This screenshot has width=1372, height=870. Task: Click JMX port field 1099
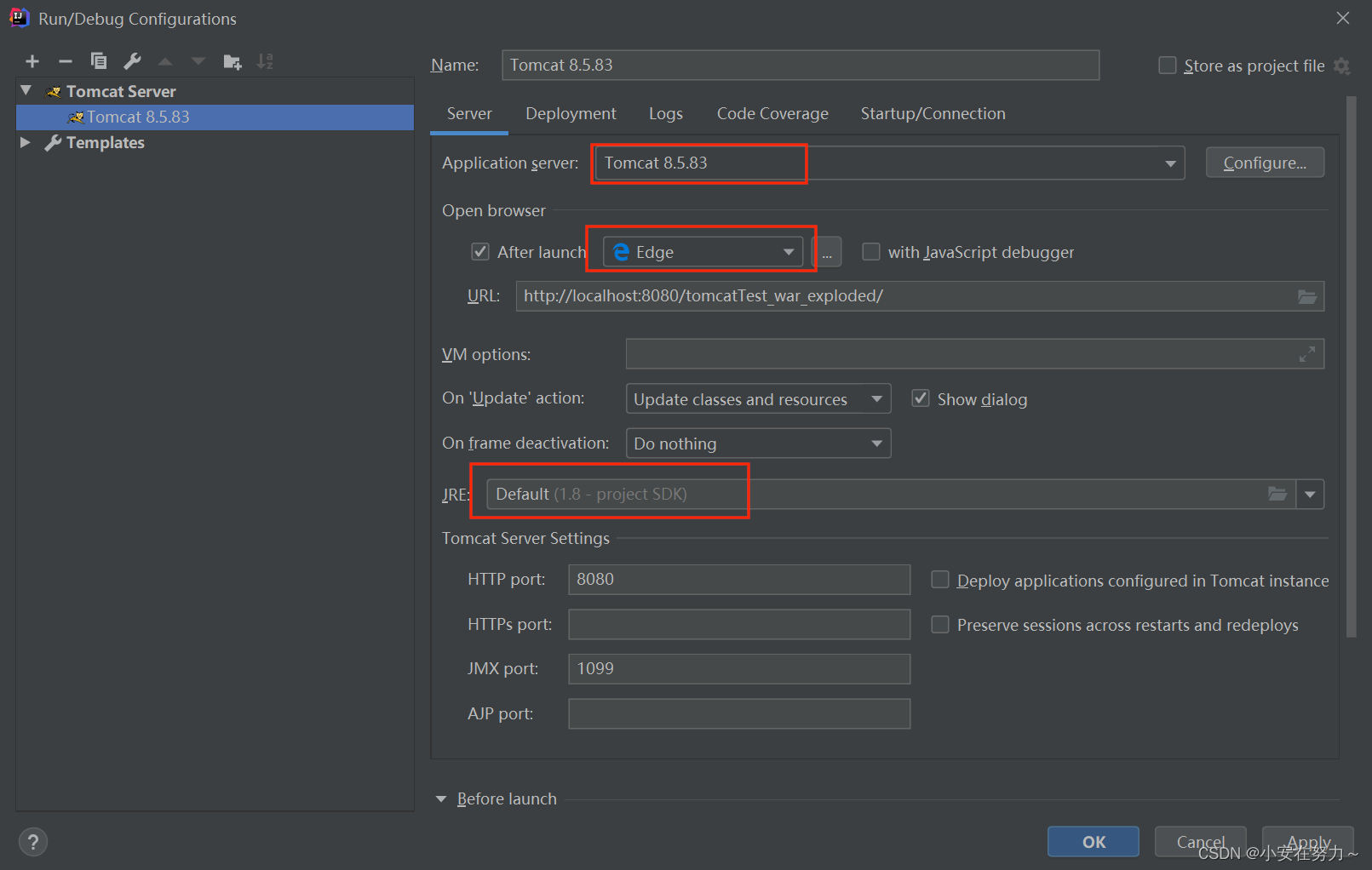pyautogui.click(x=739, y=669)
